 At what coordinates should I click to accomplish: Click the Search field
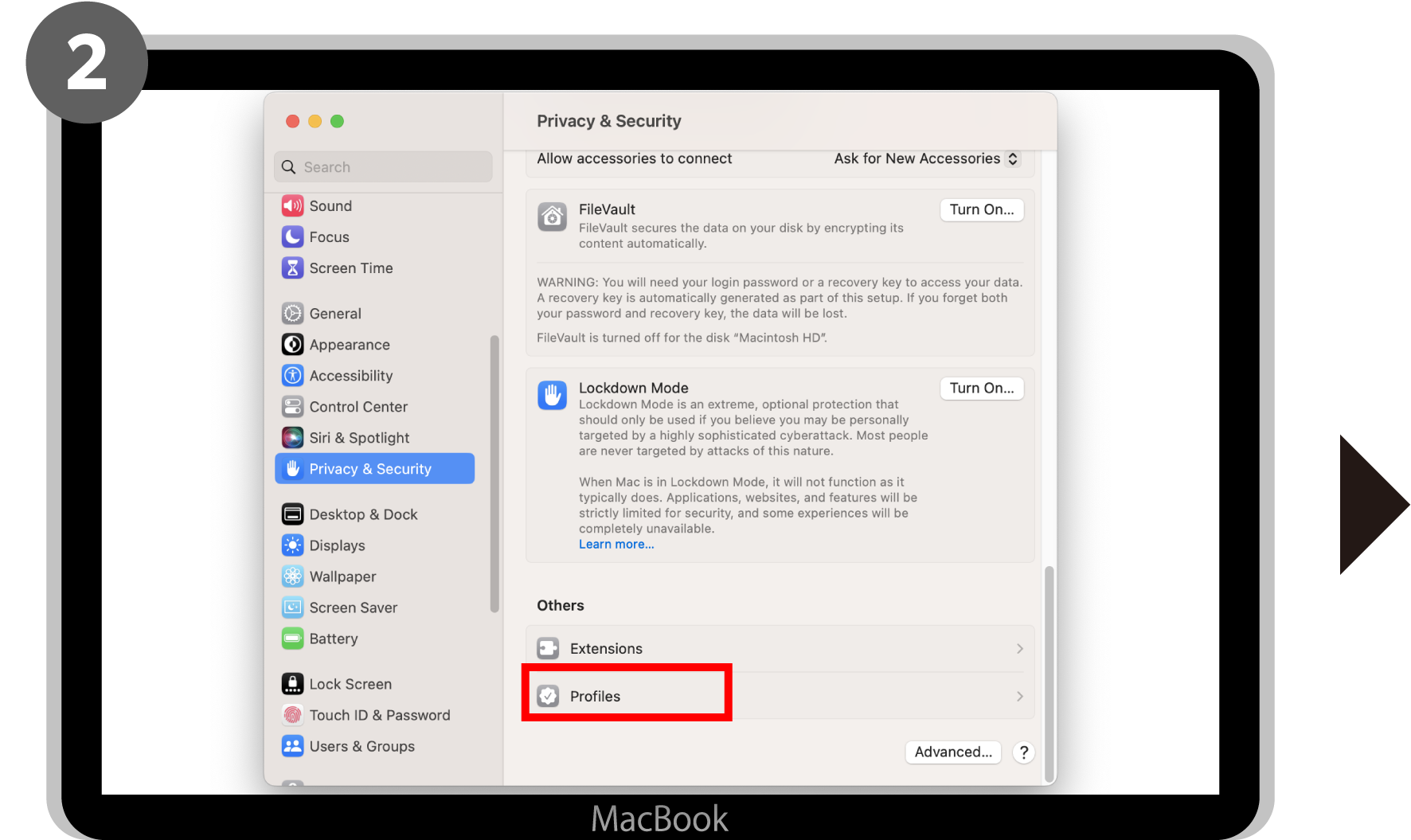click(x=384, y=167)
